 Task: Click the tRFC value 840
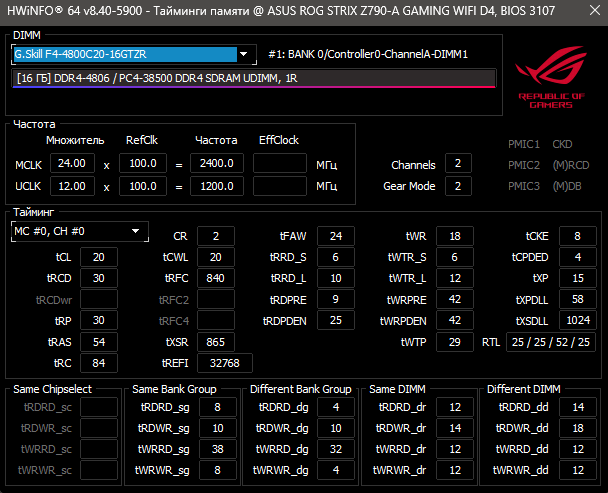(216, 278)
